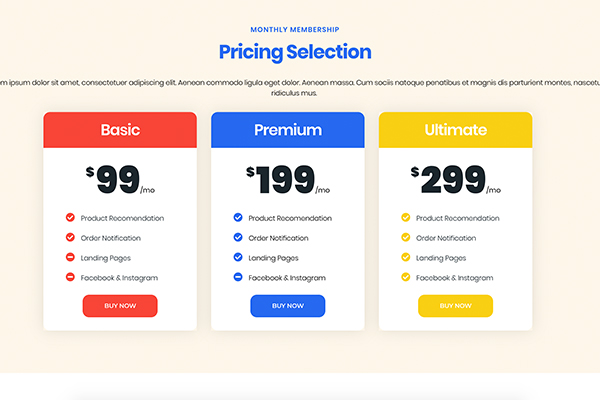
Task: Click red minus icon beside Basic Landing Pages
Action: pyautogui.click(x=70, y=257)
